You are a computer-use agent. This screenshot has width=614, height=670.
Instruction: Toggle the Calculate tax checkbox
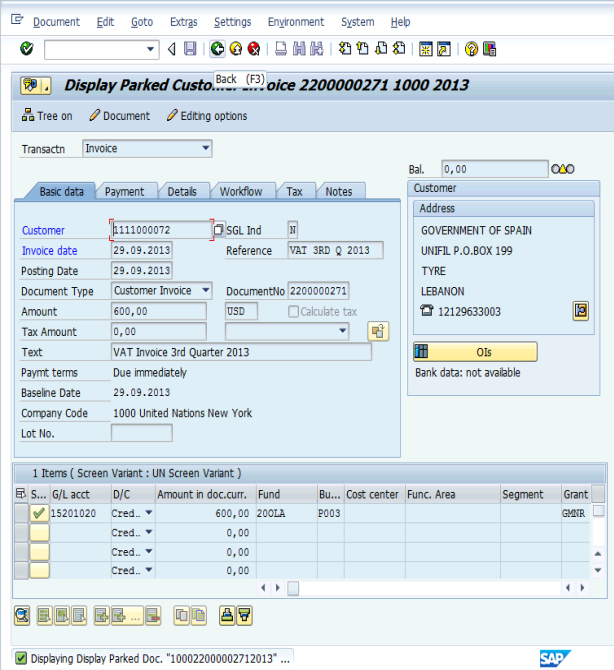[294, 311]
